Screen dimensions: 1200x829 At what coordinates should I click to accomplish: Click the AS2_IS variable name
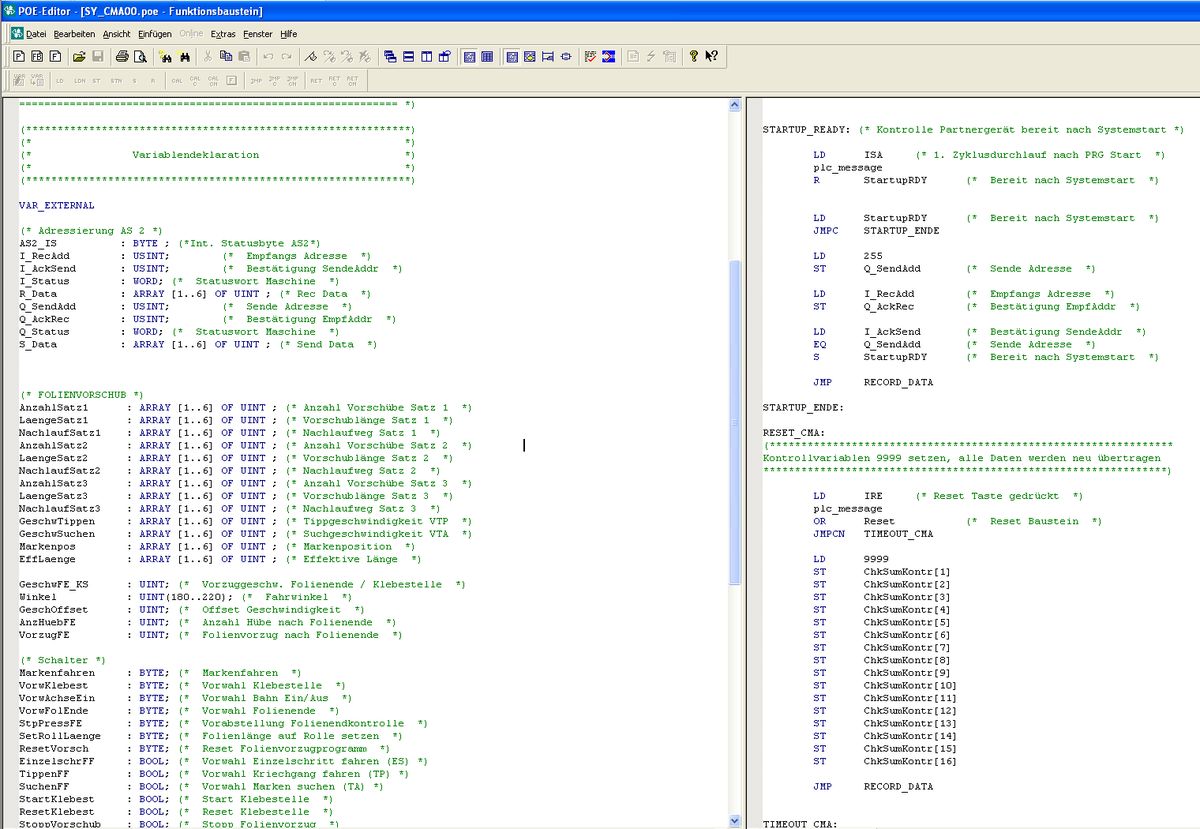point(38,243)
